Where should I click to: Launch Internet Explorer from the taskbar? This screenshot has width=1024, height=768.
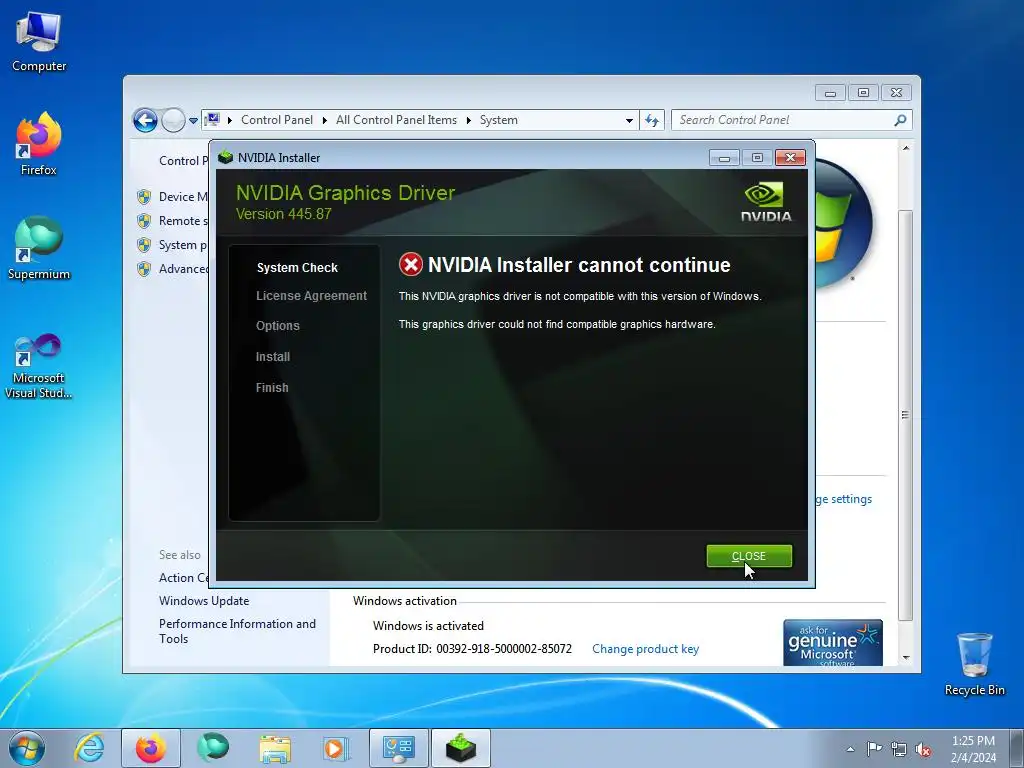[89, 748]
